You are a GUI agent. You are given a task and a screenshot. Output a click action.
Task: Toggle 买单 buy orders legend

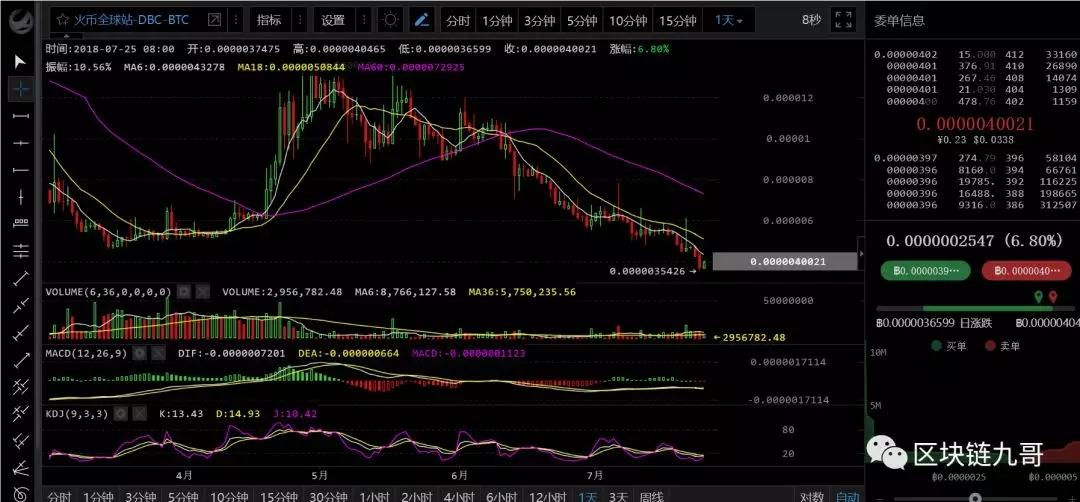949,346
